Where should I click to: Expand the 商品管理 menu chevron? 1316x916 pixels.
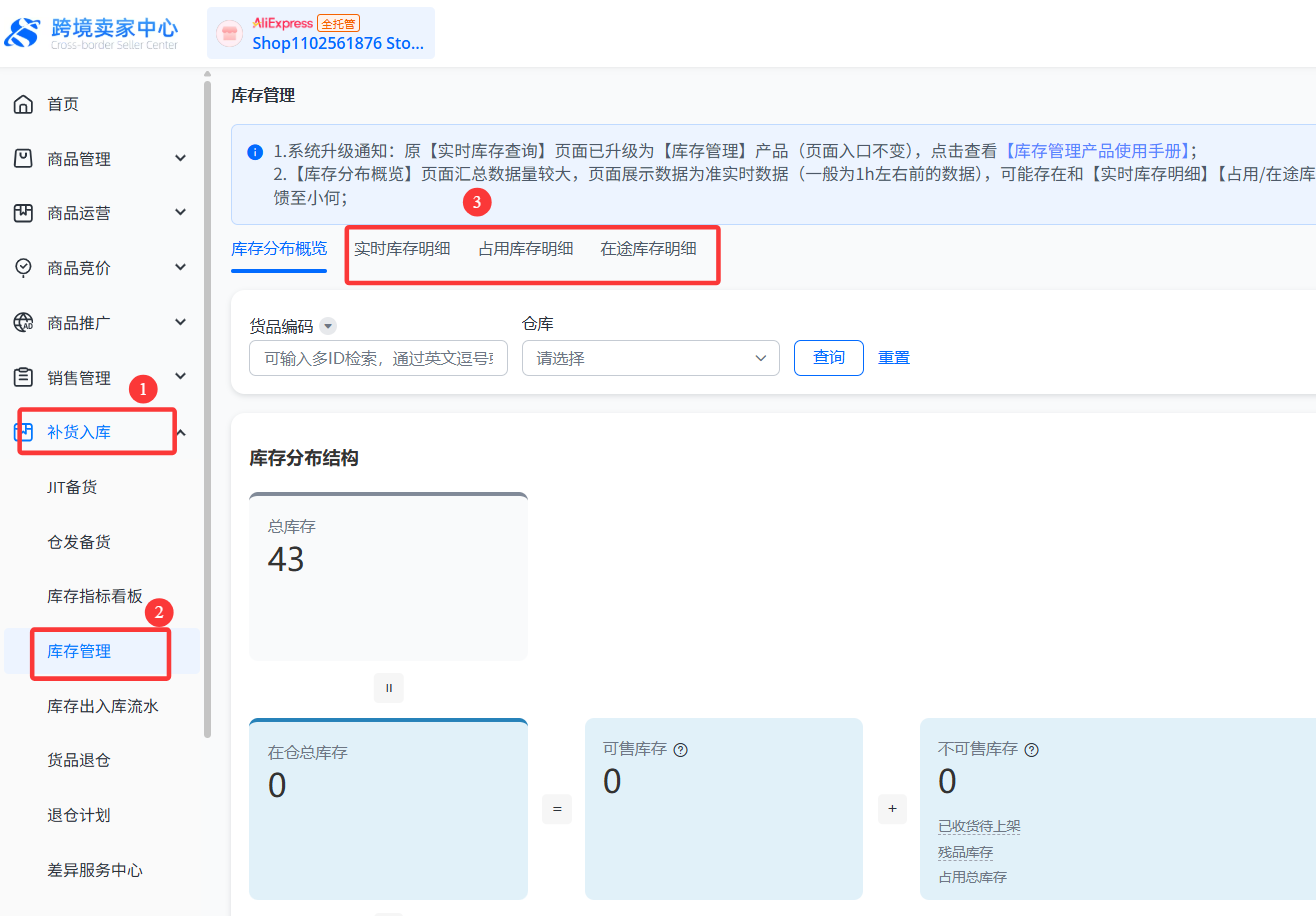tap(181, 159)
